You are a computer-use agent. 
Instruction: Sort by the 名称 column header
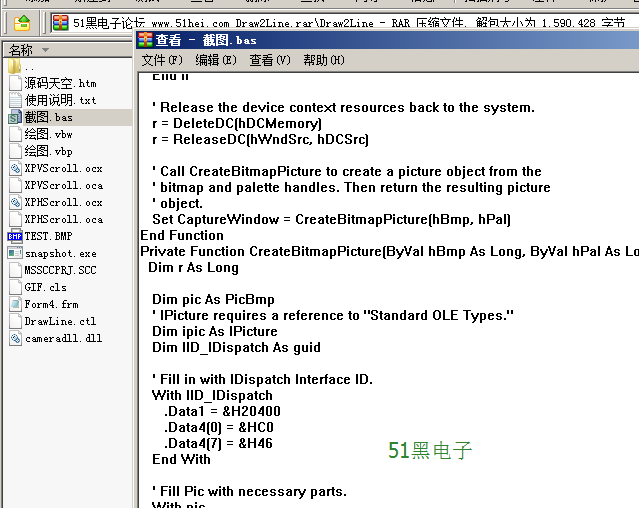pos(67,50)
